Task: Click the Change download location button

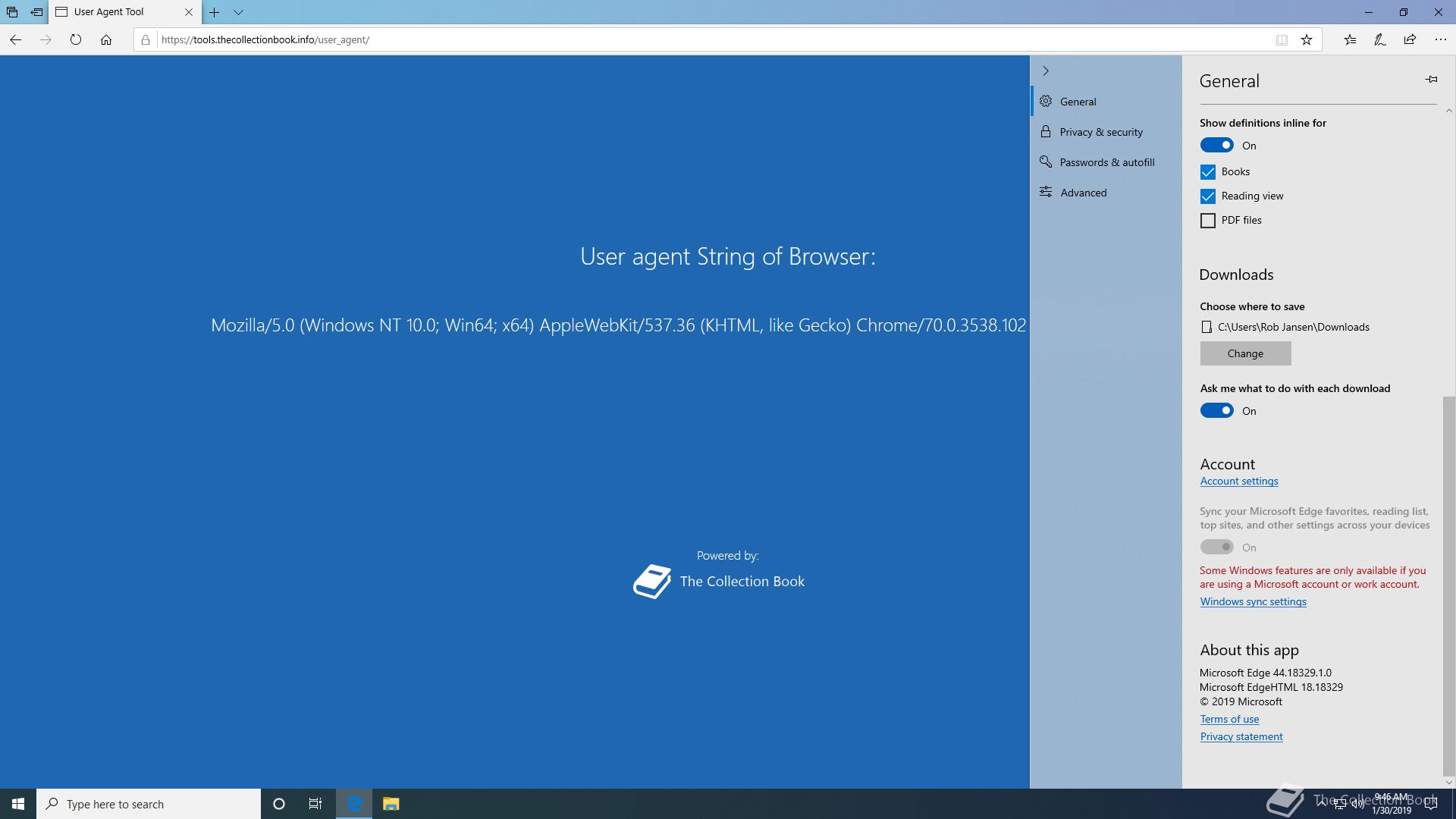Action: pos(1245,353)
